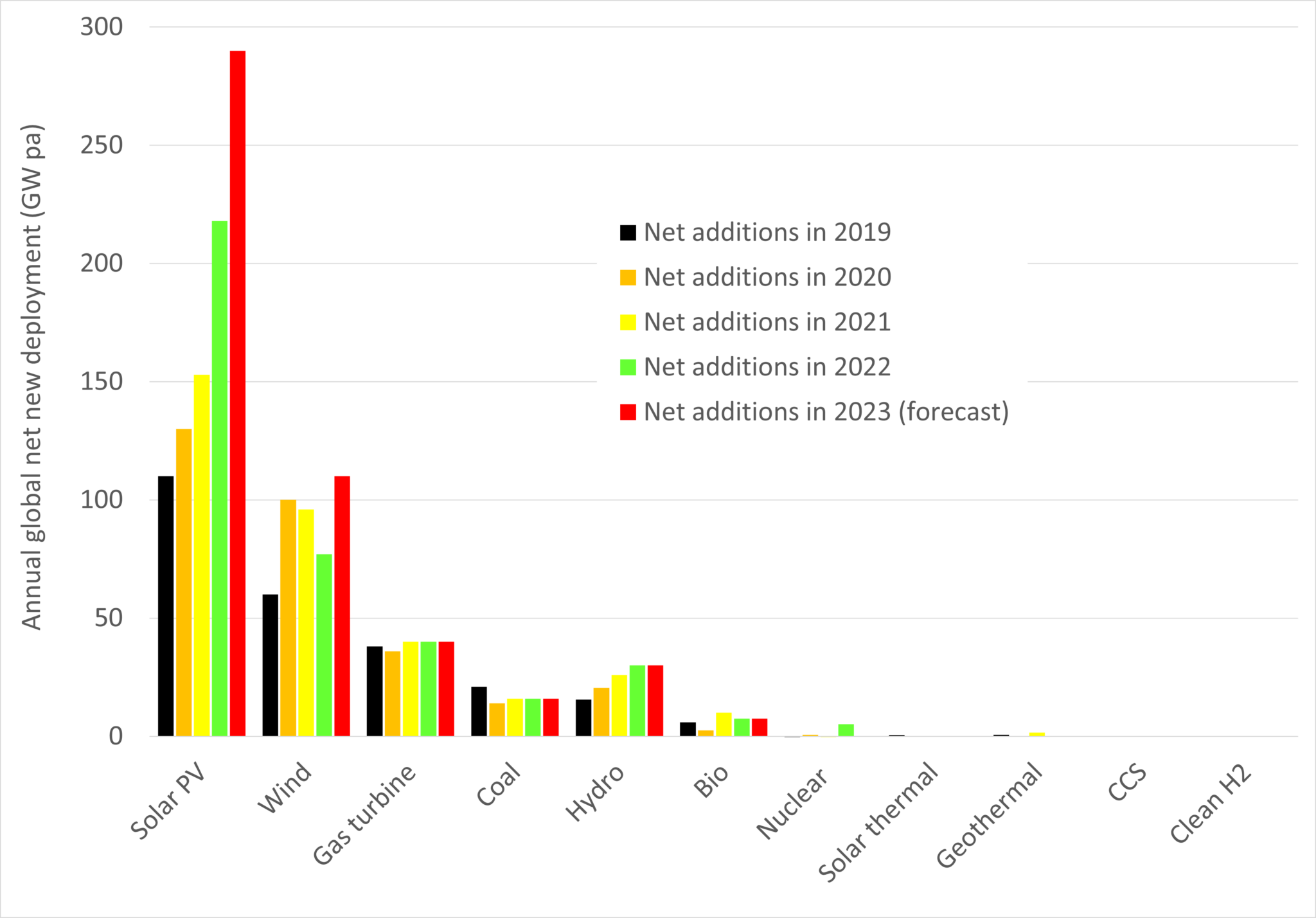Click the orange 2020 legend swatch
The width and height of the screenshot is (1316, 918).
628,277
